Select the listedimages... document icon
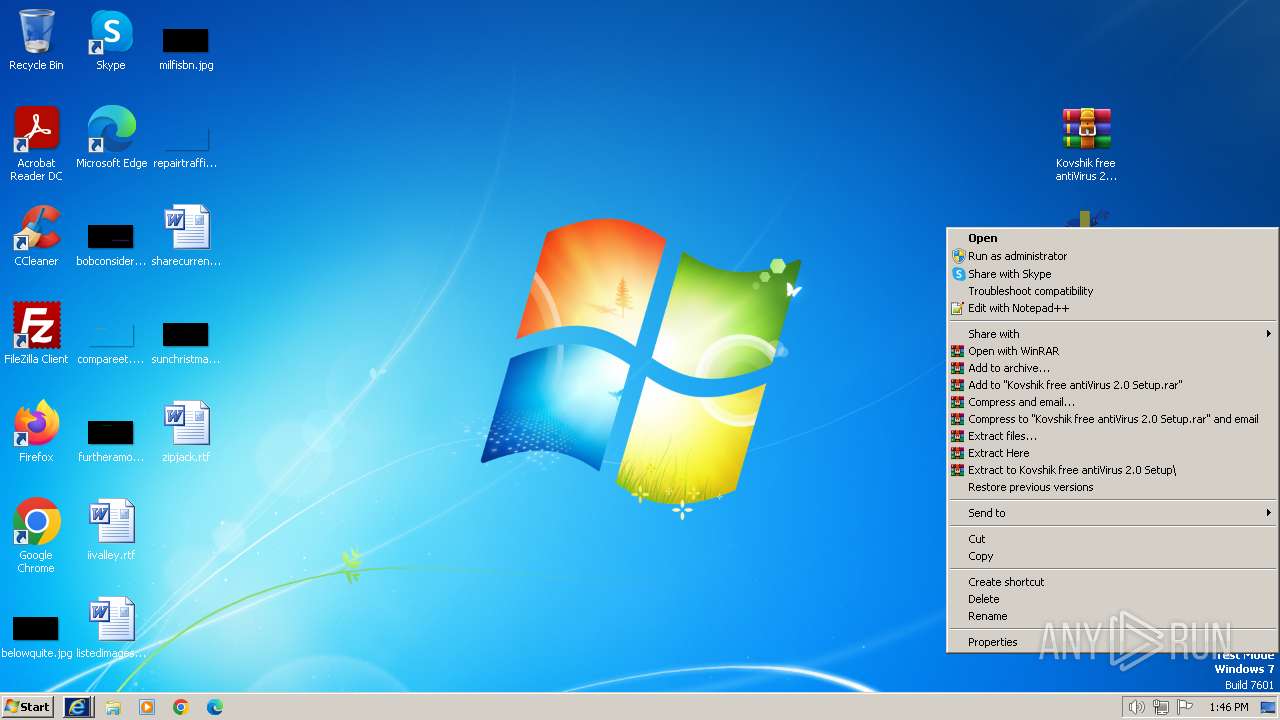The width and height of the screenshot is (1280, 720). point(111,627)
